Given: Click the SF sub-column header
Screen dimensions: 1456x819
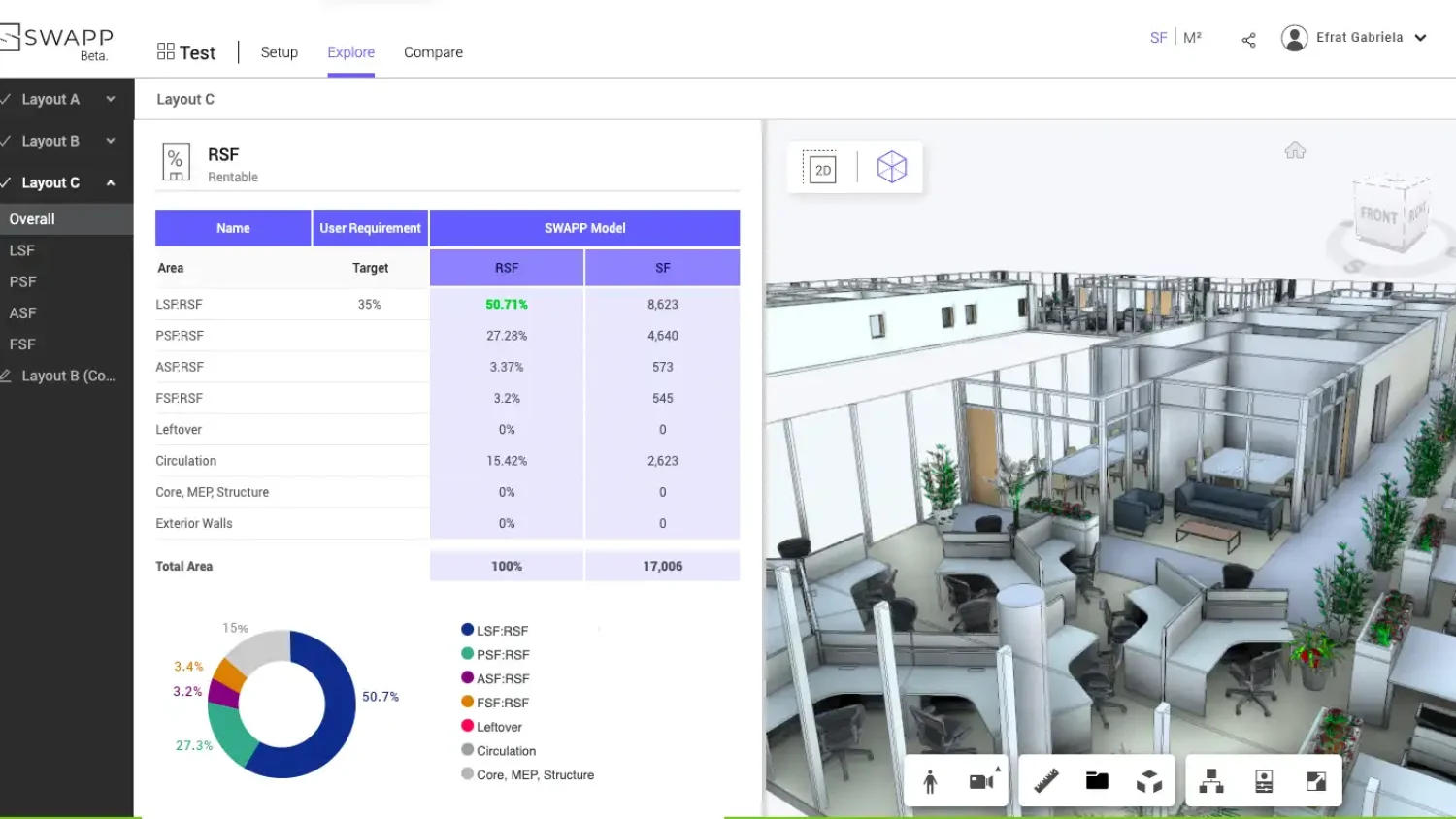Looking at the screenshot, I should point(663,268).
